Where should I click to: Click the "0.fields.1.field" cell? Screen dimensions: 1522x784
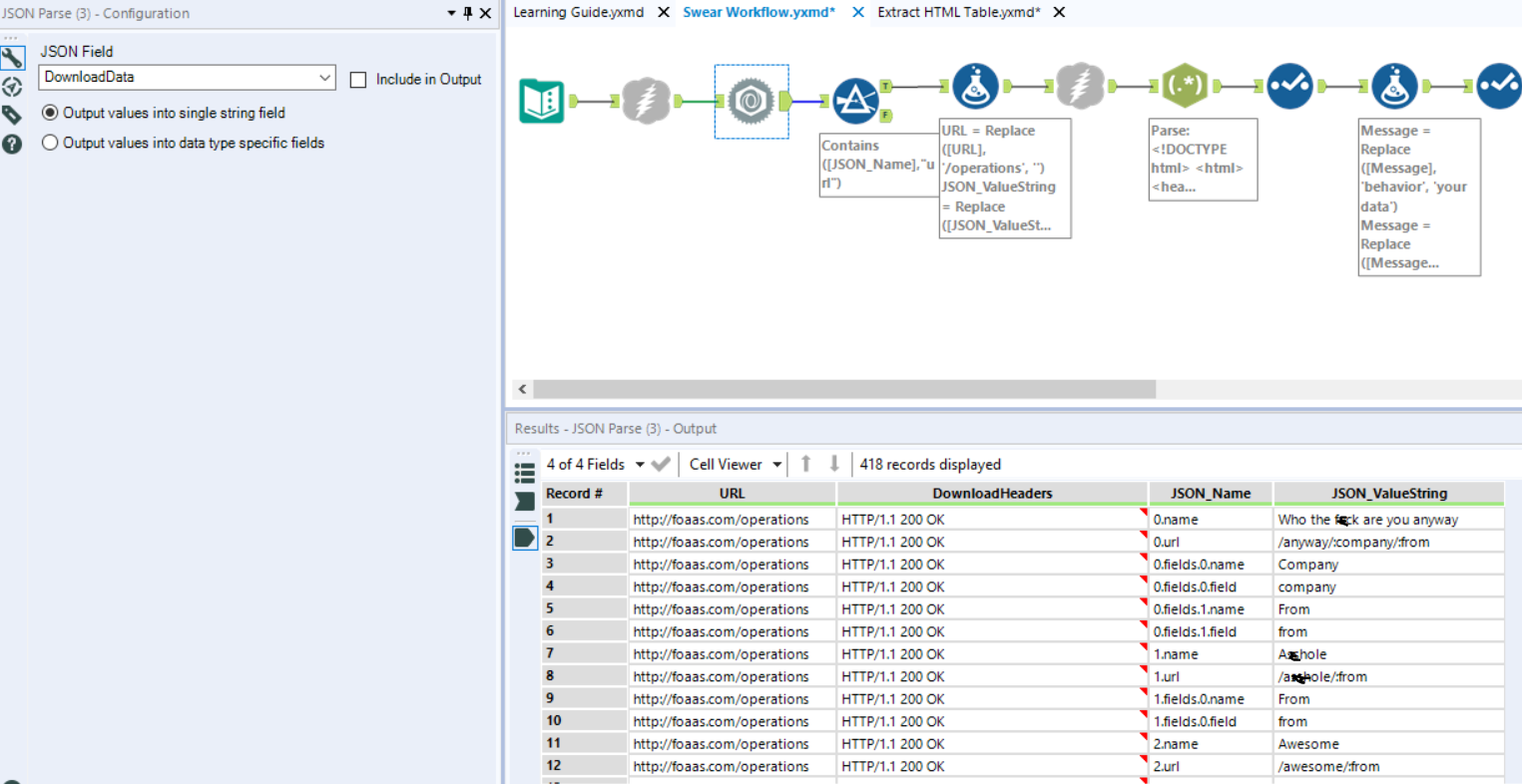tap(1211, 632)
